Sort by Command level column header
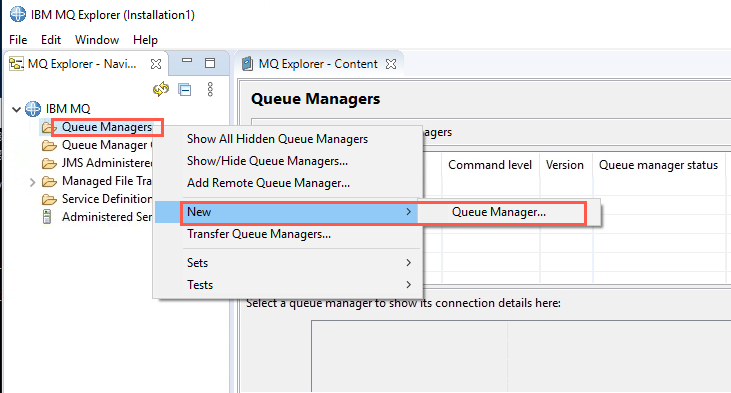The width and height of the screenshot is (731, 393). [490, 165]
